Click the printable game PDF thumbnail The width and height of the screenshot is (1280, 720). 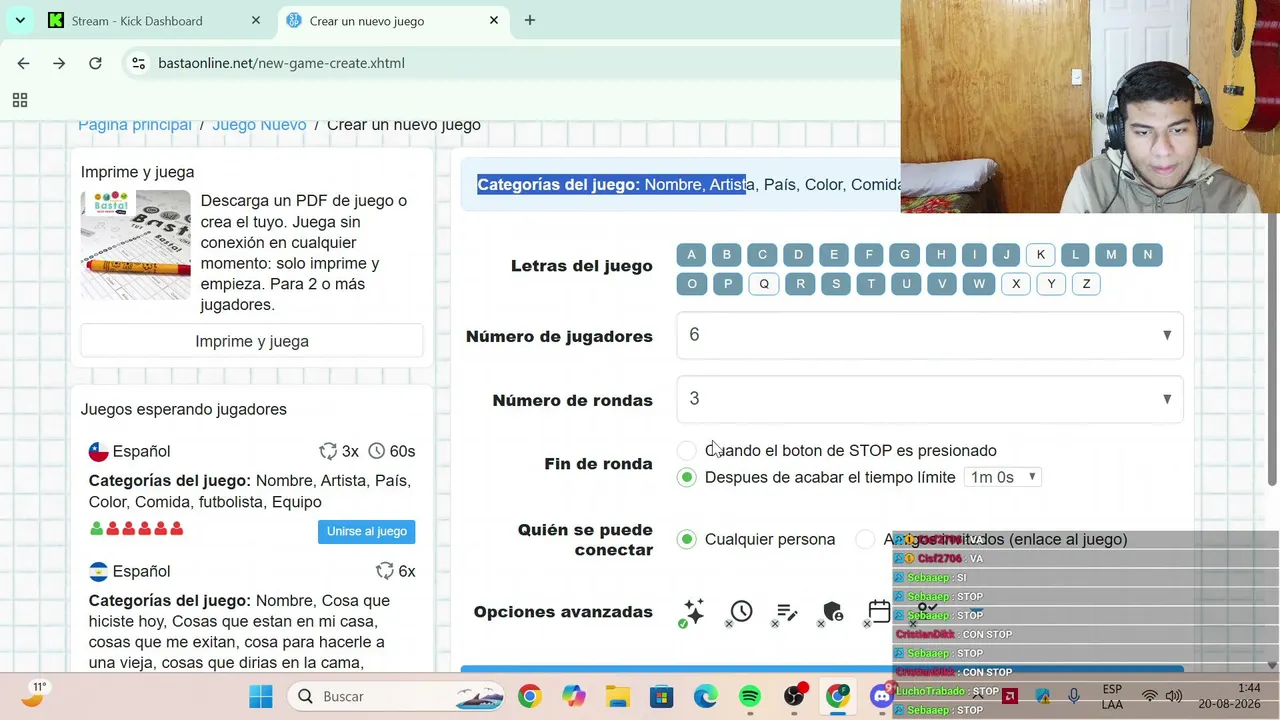pos(135,245)
